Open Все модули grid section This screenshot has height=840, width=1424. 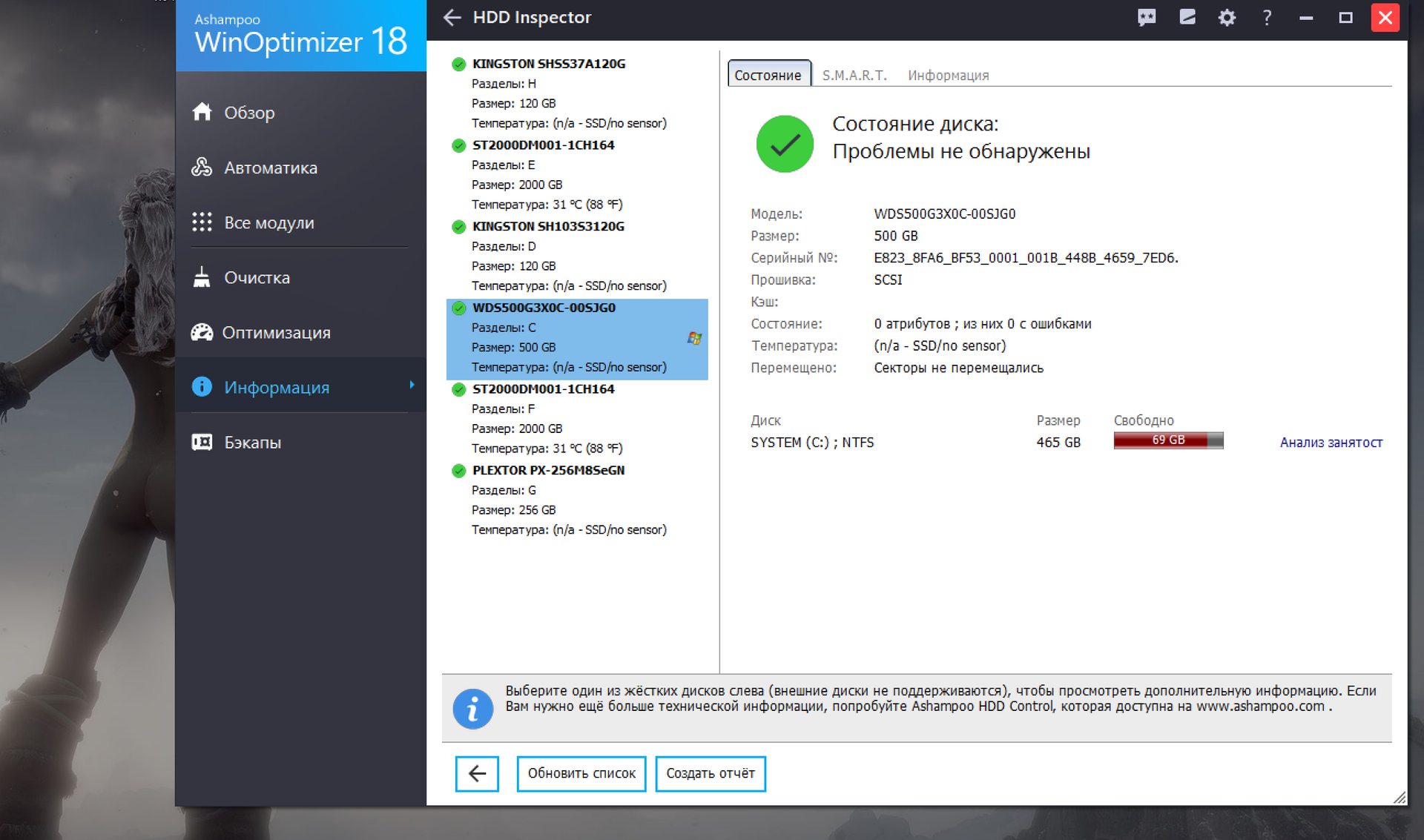268,222
